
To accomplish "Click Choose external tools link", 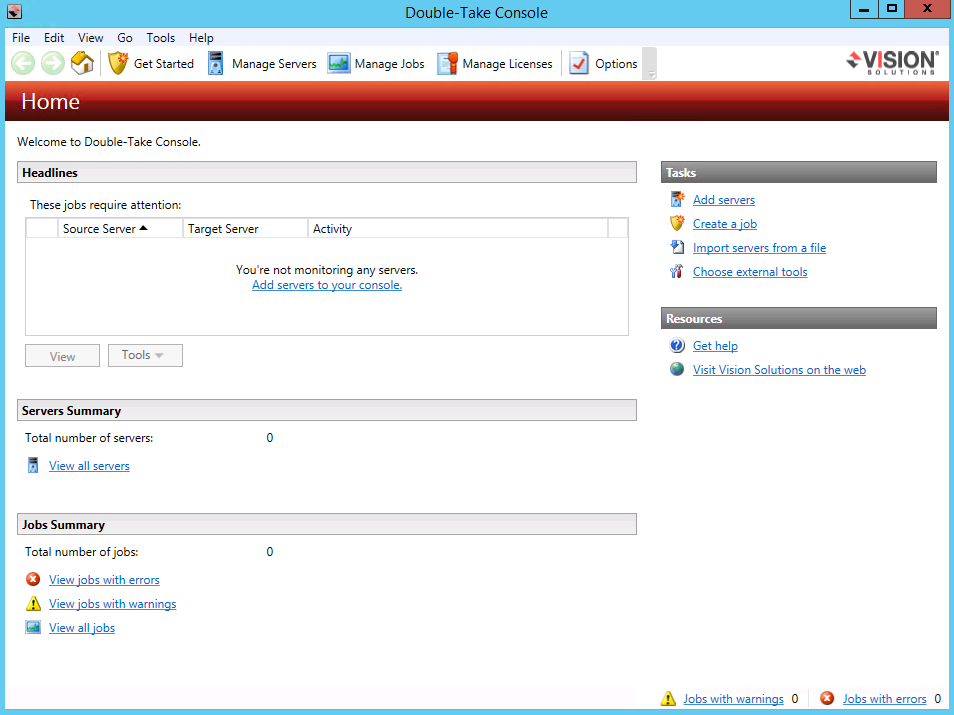I will [750, 272].
